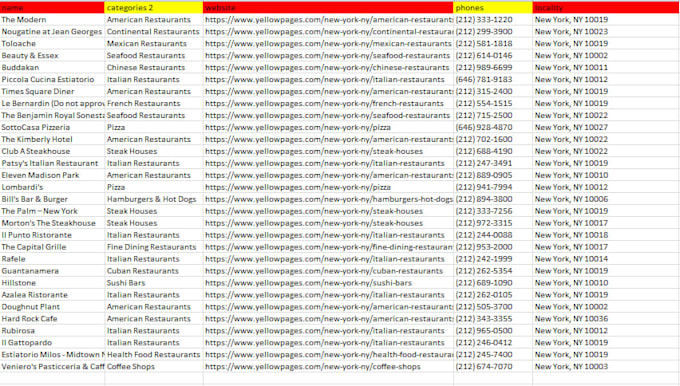The image size is (680, 386).
Task: Click the 'French Restaurants' category cell
Action: click(154, 103)
